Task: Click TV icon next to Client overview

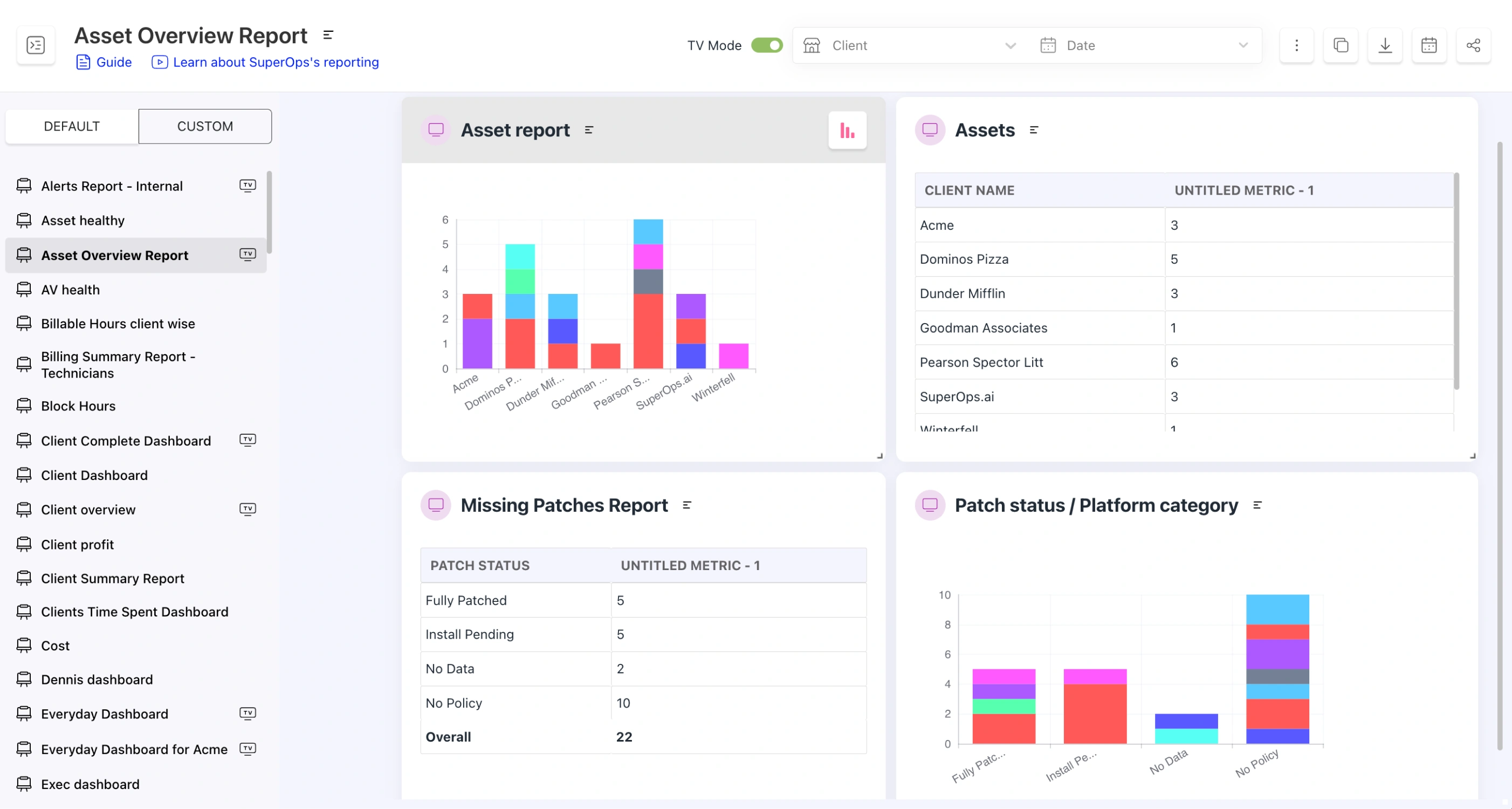Action: pos(248,509)
